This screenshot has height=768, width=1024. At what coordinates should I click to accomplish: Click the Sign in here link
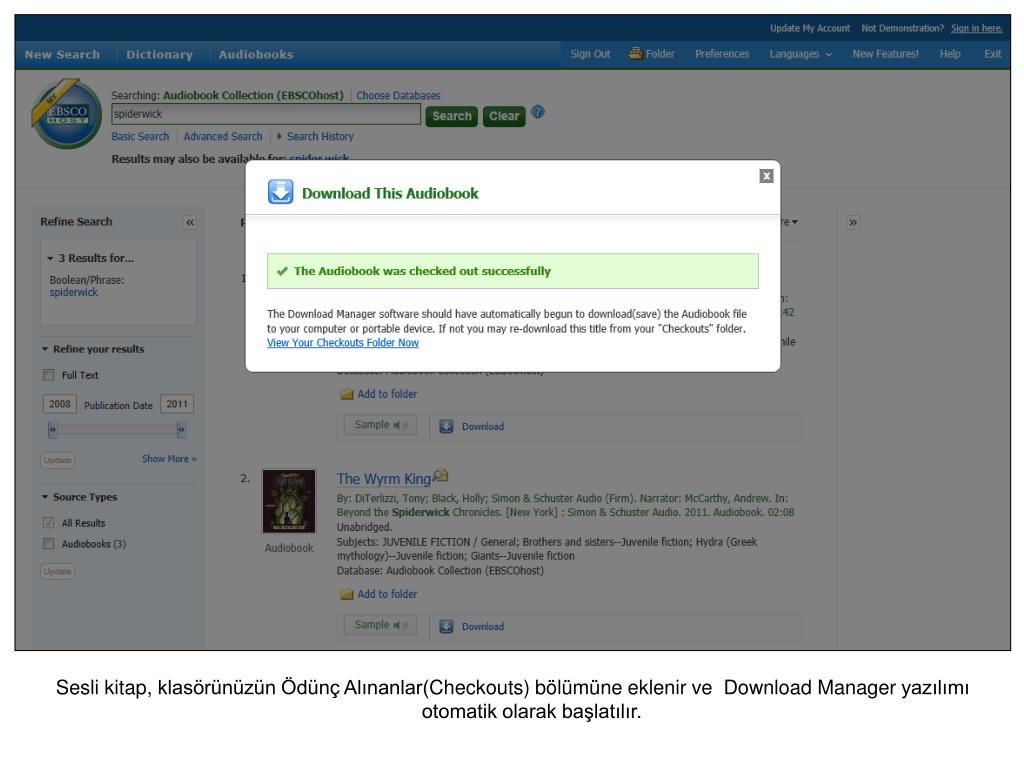click(x=976, y=28)
